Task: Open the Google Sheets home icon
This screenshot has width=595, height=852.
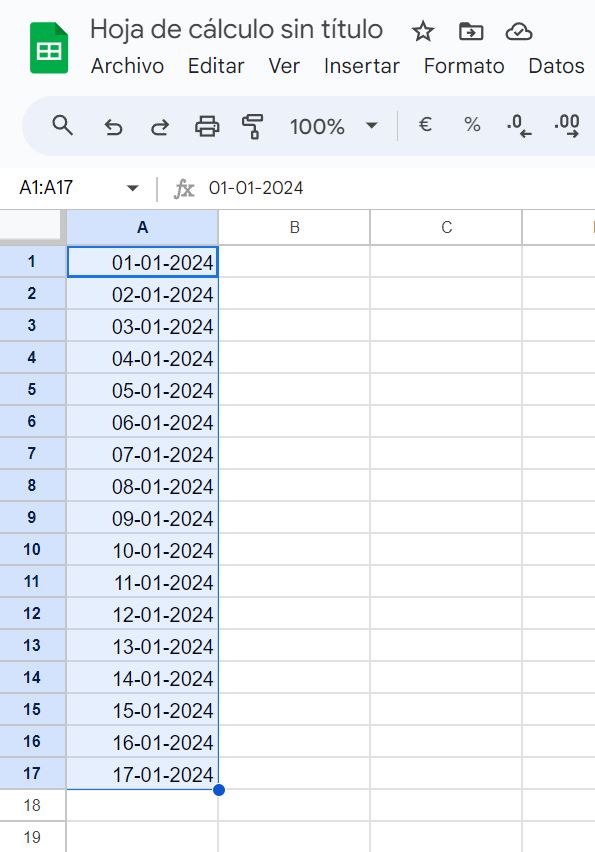Action: pyautogui.click(x=49, y=48)
